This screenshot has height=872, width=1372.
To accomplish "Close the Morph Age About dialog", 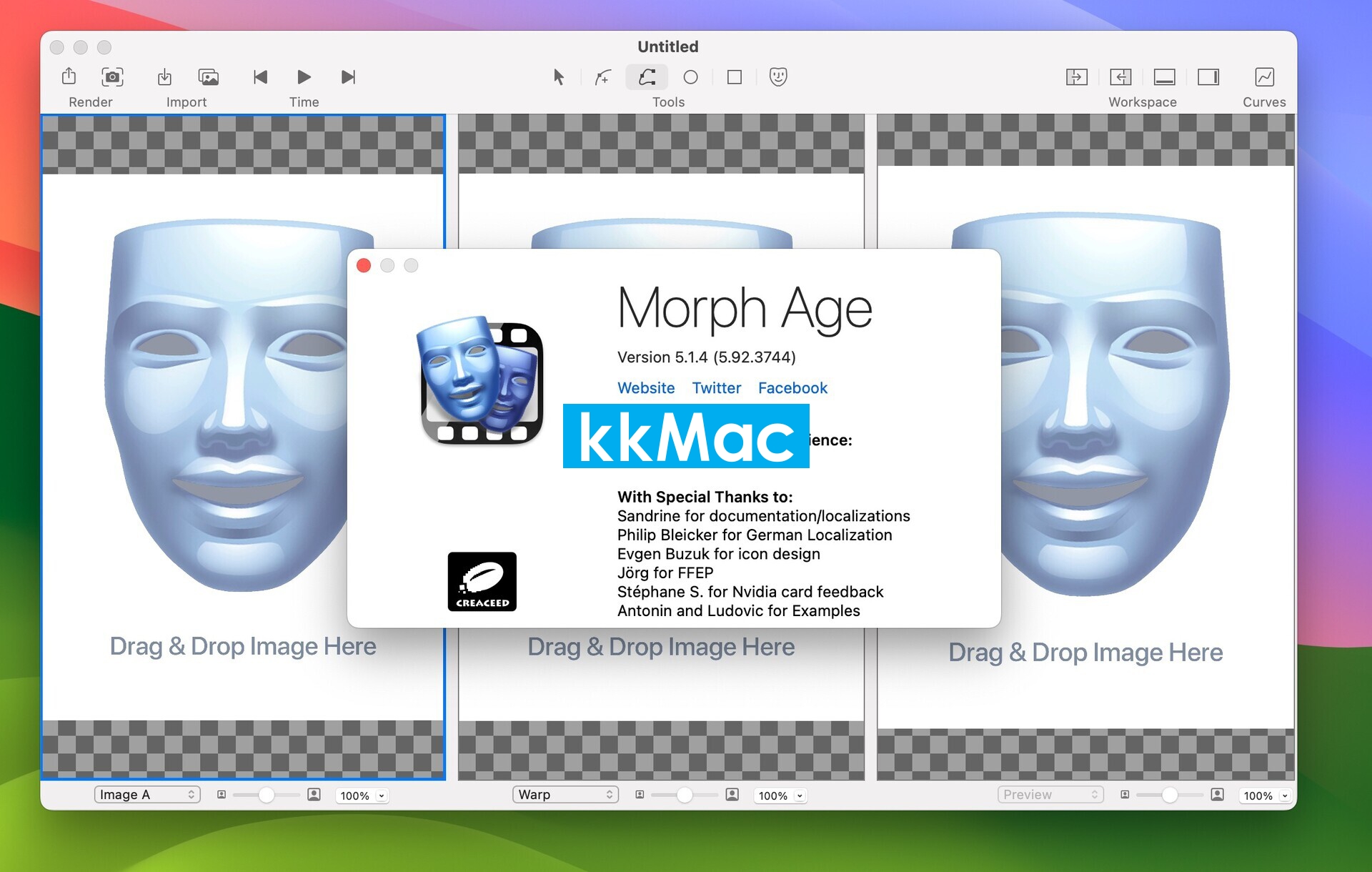I will [364, 266].
